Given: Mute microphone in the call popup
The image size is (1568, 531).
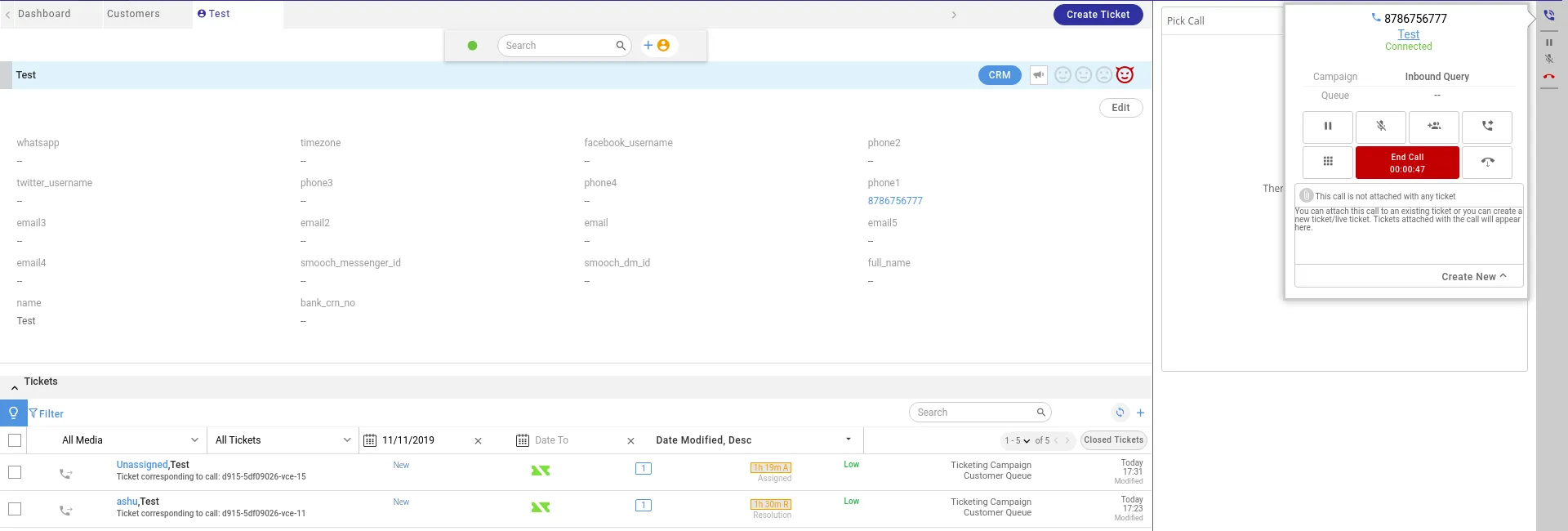Looking at the screenshot, I should (1381, 127).
